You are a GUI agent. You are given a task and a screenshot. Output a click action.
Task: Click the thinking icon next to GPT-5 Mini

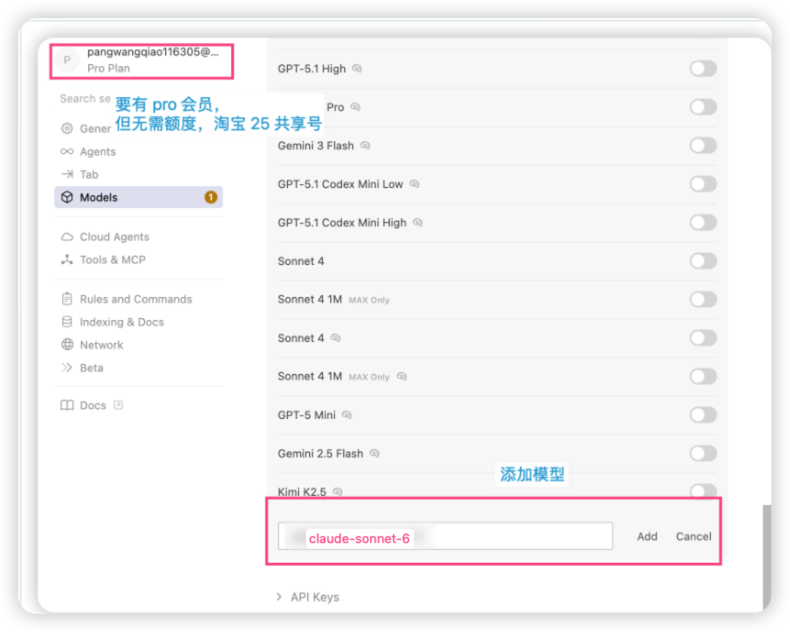point(347,415)
